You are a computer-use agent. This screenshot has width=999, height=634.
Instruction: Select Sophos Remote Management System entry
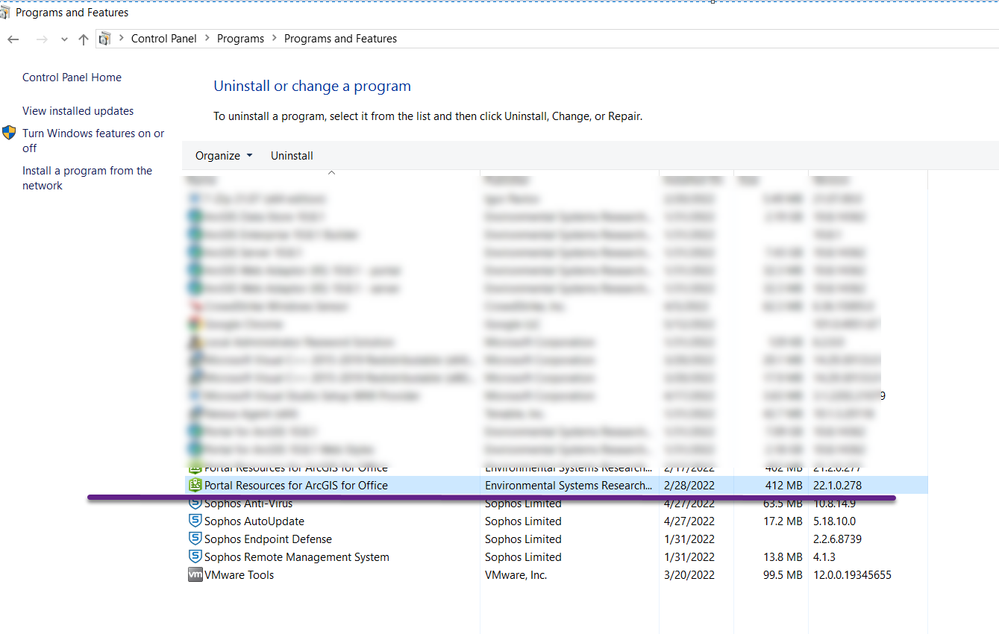click(296, 557)
